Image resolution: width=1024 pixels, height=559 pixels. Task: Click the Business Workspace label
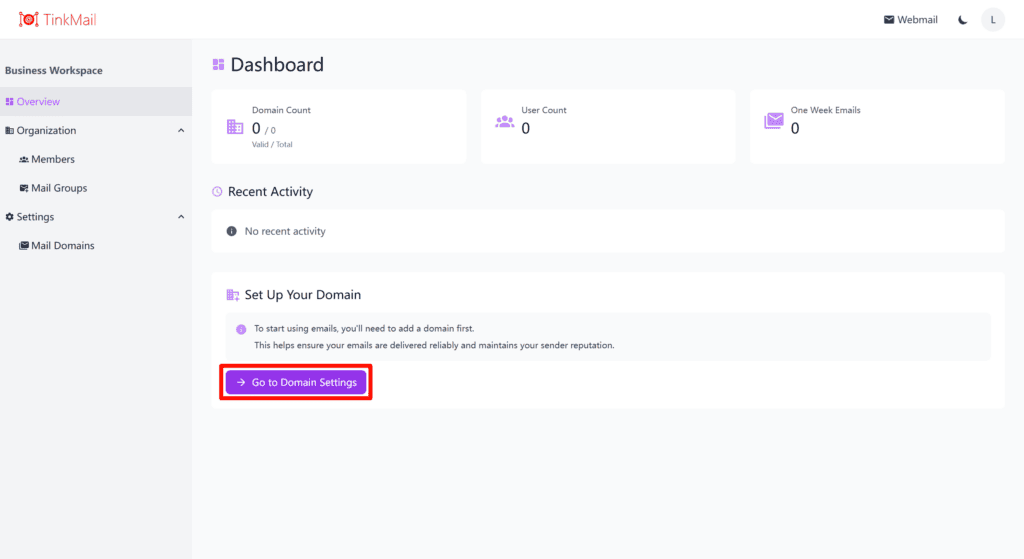point(54,71)
